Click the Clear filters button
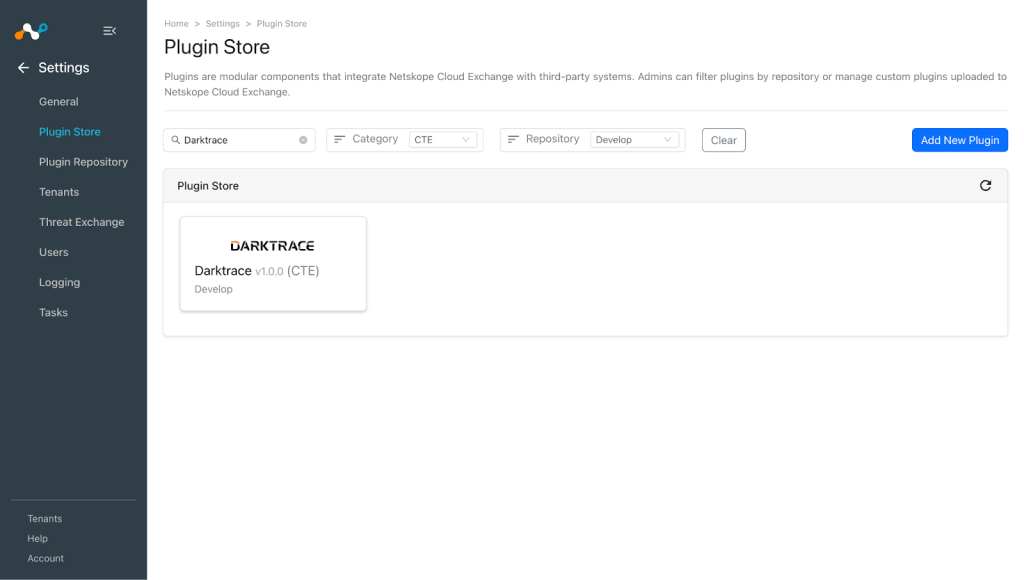This screenshot has height=580, width=1024. [724, 140]
